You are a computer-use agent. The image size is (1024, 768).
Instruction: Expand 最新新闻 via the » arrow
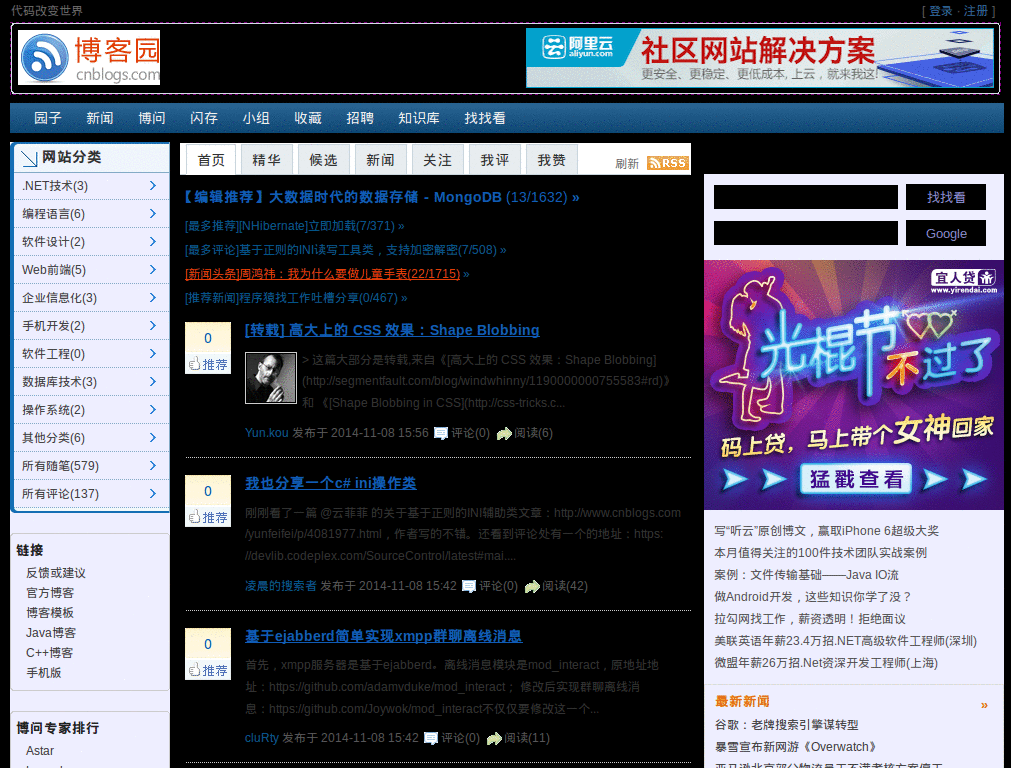tap(983, 704)
